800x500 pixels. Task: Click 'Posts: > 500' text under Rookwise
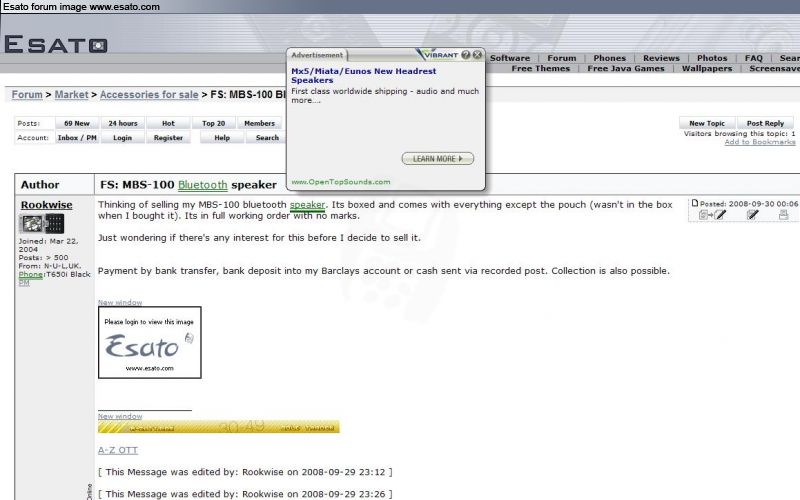point(43,258)
